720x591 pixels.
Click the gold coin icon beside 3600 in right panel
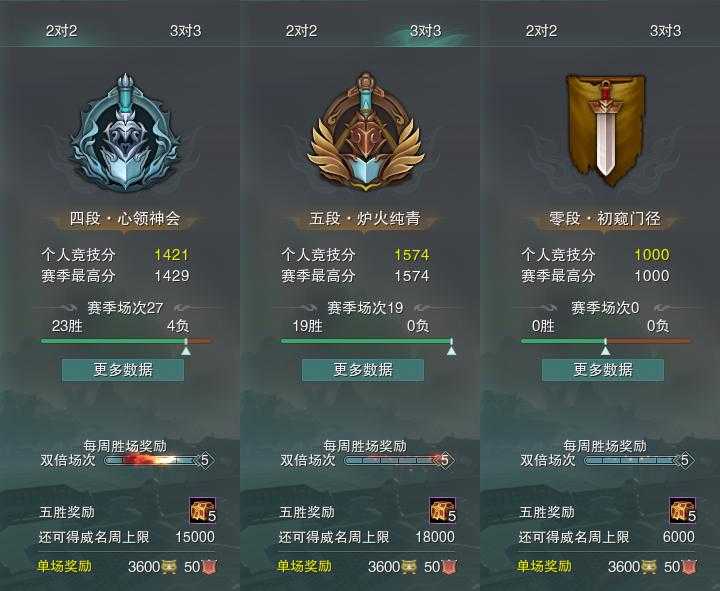point(649,567)
